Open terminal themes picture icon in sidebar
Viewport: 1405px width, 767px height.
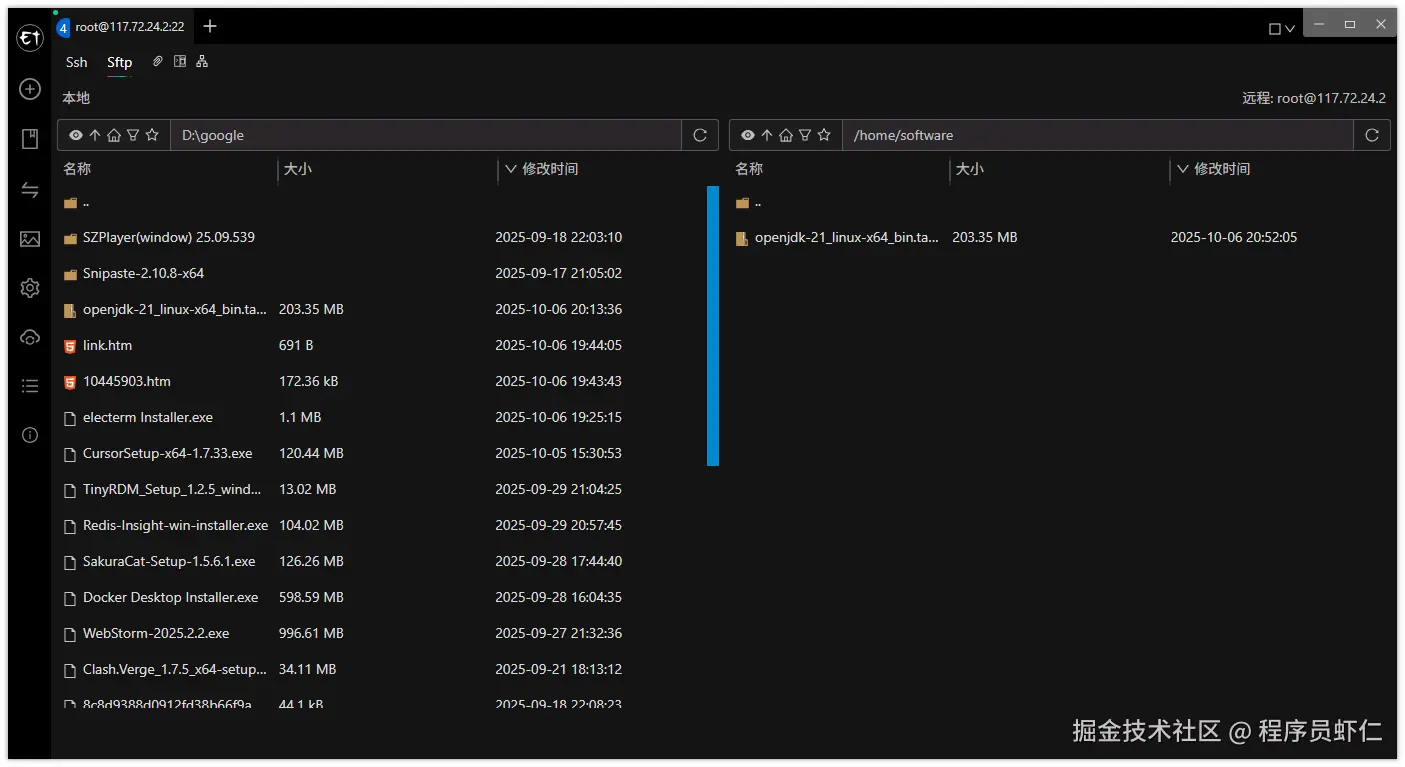[30, 239]
